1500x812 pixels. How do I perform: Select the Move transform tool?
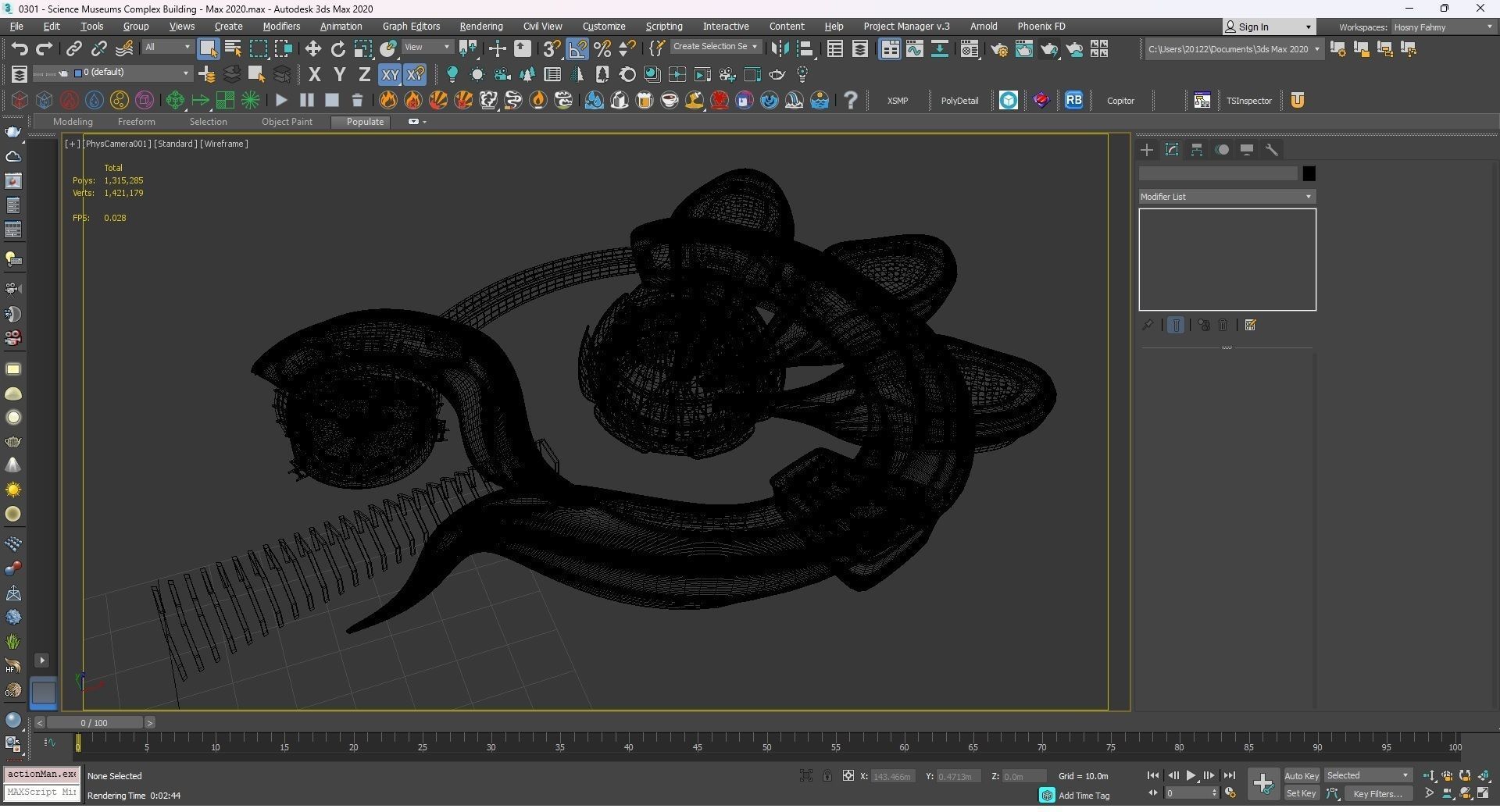[x=312, y=49]
